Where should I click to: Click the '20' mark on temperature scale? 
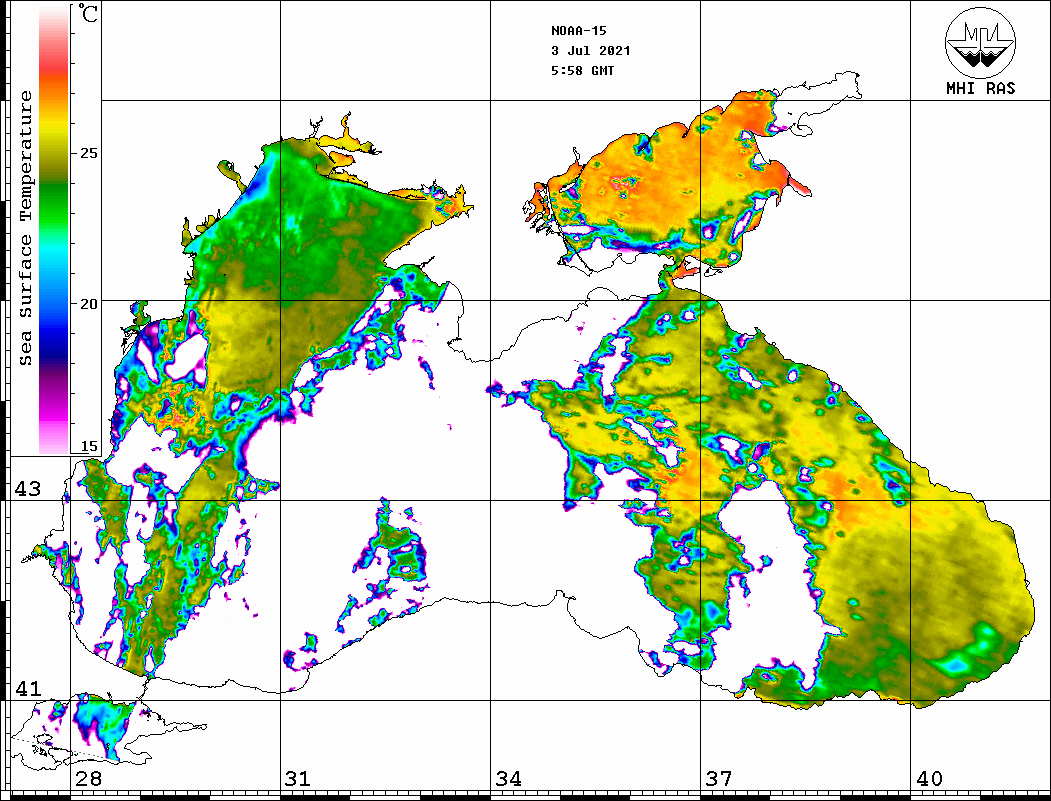click(x=88, y=304)
